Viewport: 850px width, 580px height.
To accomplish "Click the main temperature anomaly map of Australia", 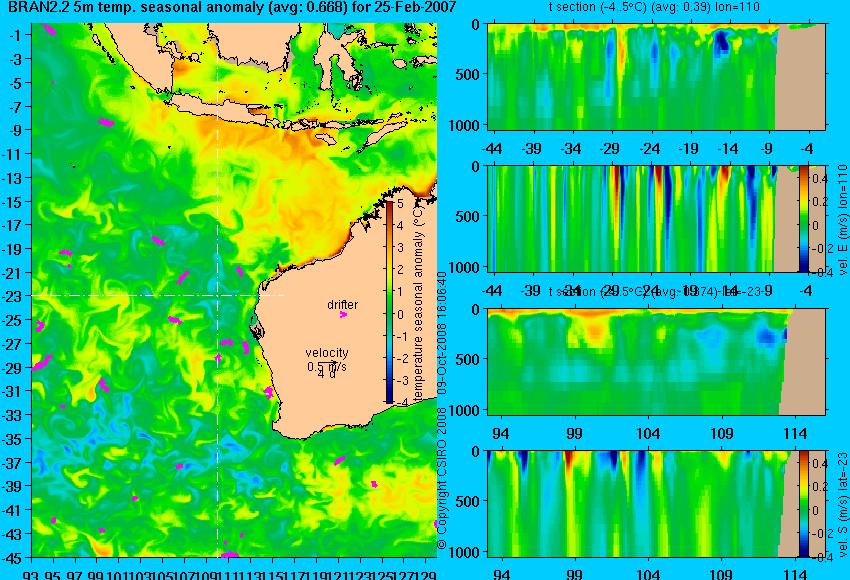I will pyautogui.click(x=234, y=290).
